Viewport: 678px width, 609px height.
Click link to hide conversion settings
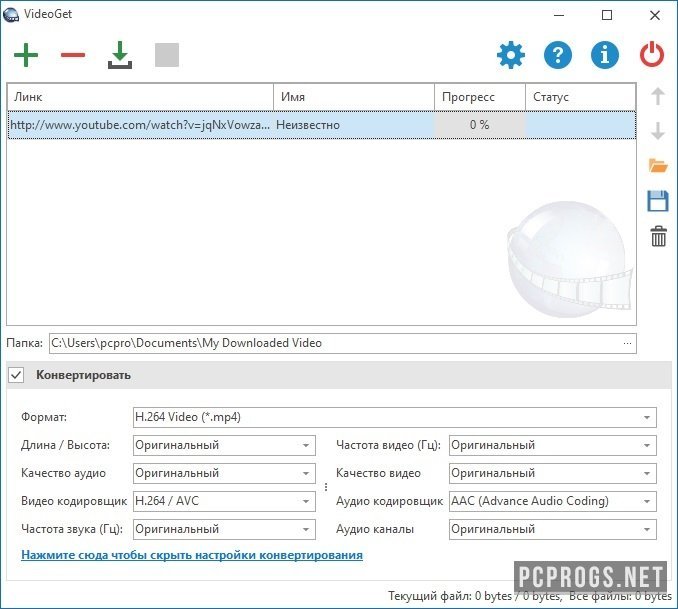pos(192,555)
